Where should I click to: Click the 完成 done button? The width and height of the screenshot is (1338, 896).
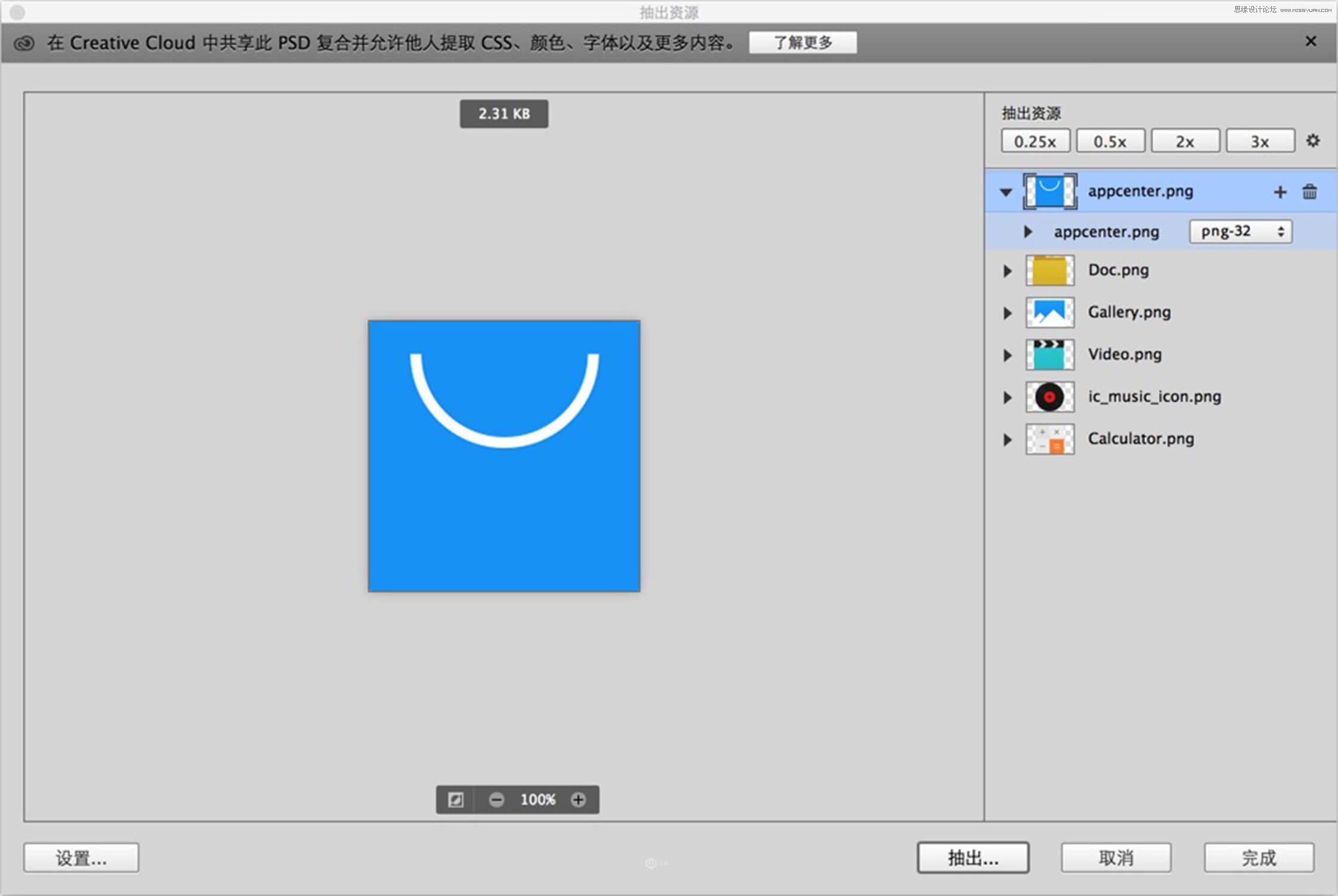click(1259, 858)
